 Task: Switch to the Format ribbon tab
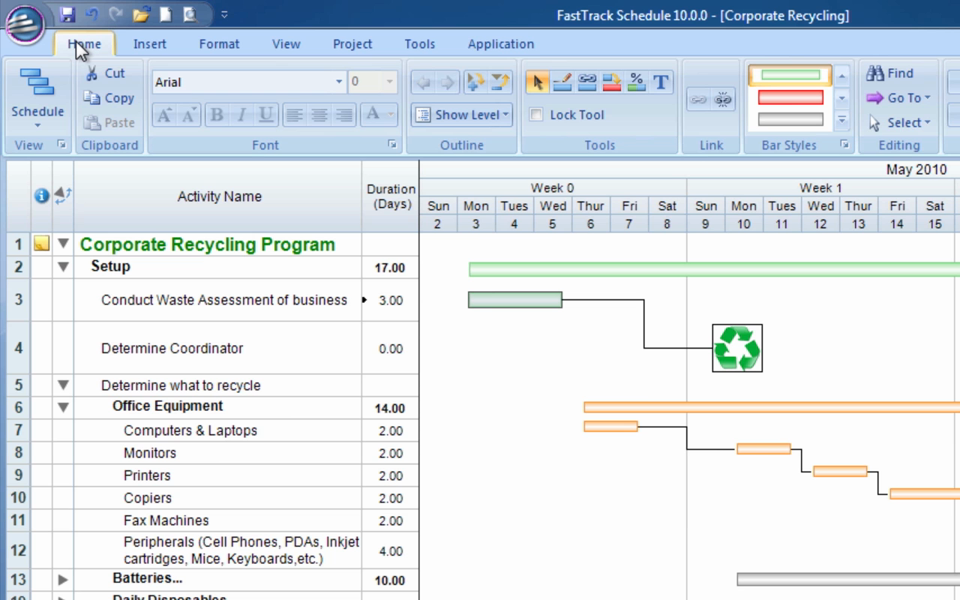pyautogui.click(x=219, y=44)
